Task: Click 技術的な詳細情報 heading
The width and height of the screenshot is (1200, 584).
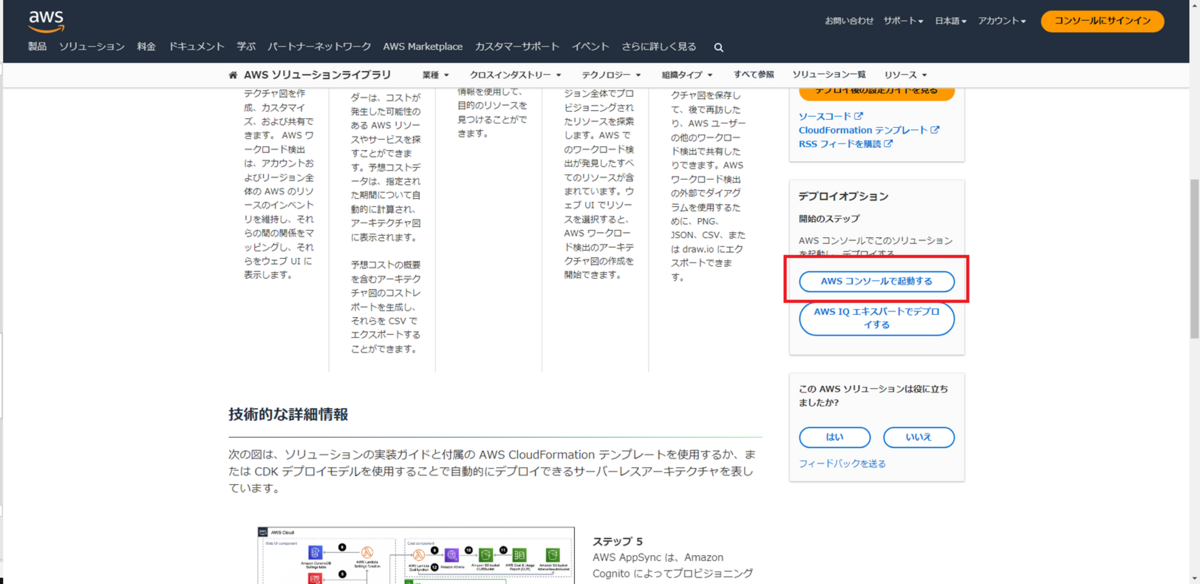Action: (288, 415)
